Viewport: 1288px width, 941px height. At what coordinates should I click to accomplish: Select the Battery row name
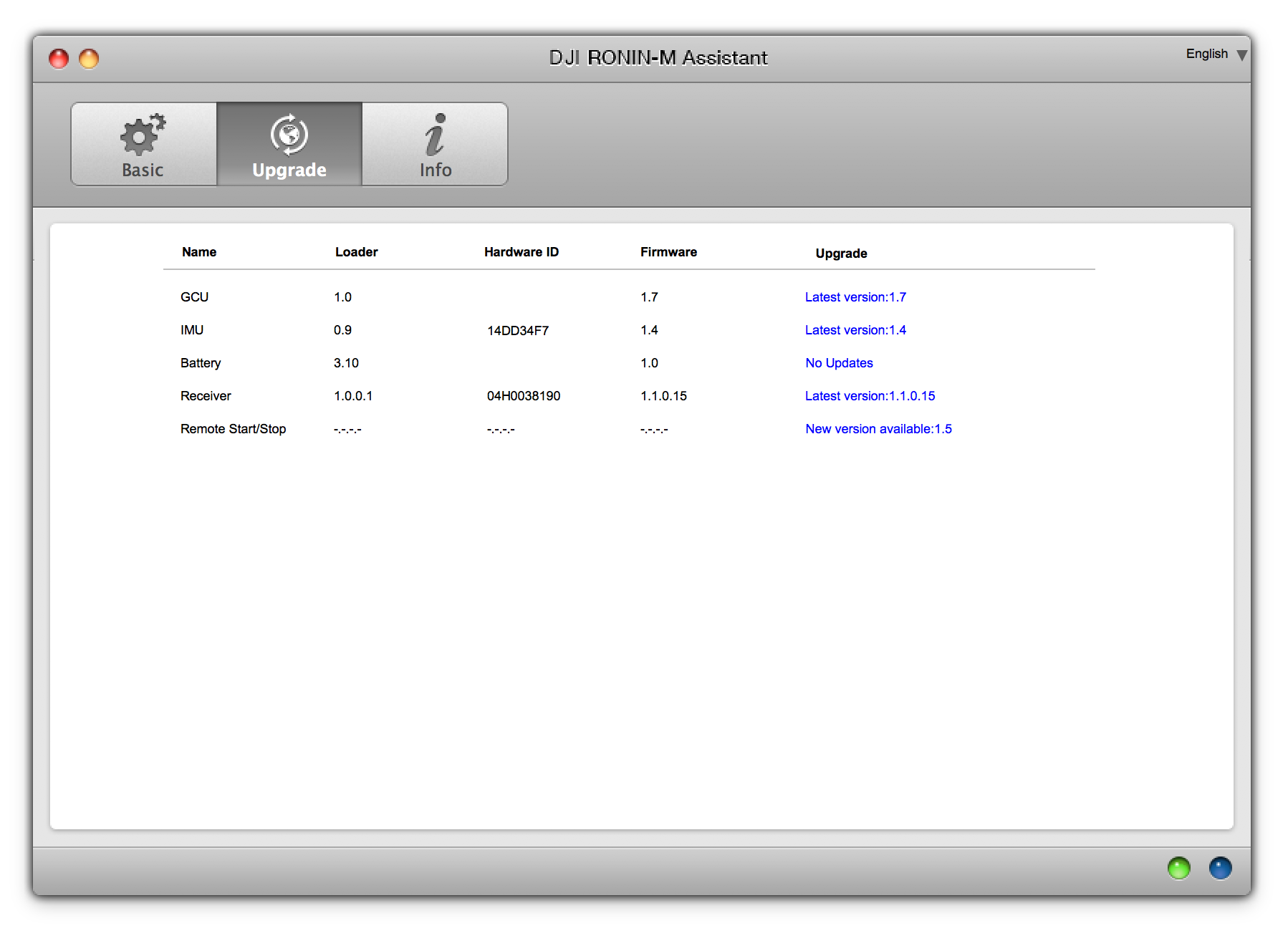click(x=201, y=363)
